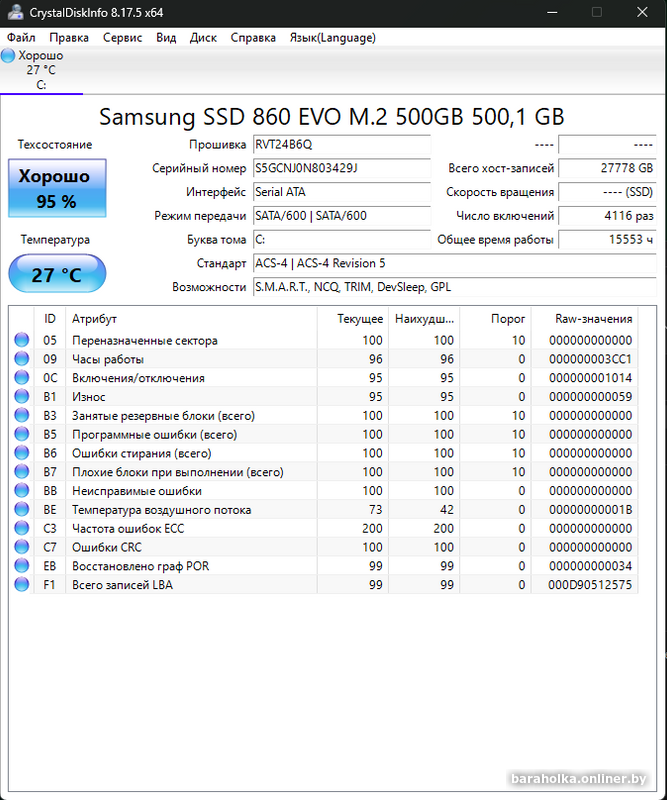Click the Буква тома field C:
The height and width of the screenshot is (800, 667).
342,239
